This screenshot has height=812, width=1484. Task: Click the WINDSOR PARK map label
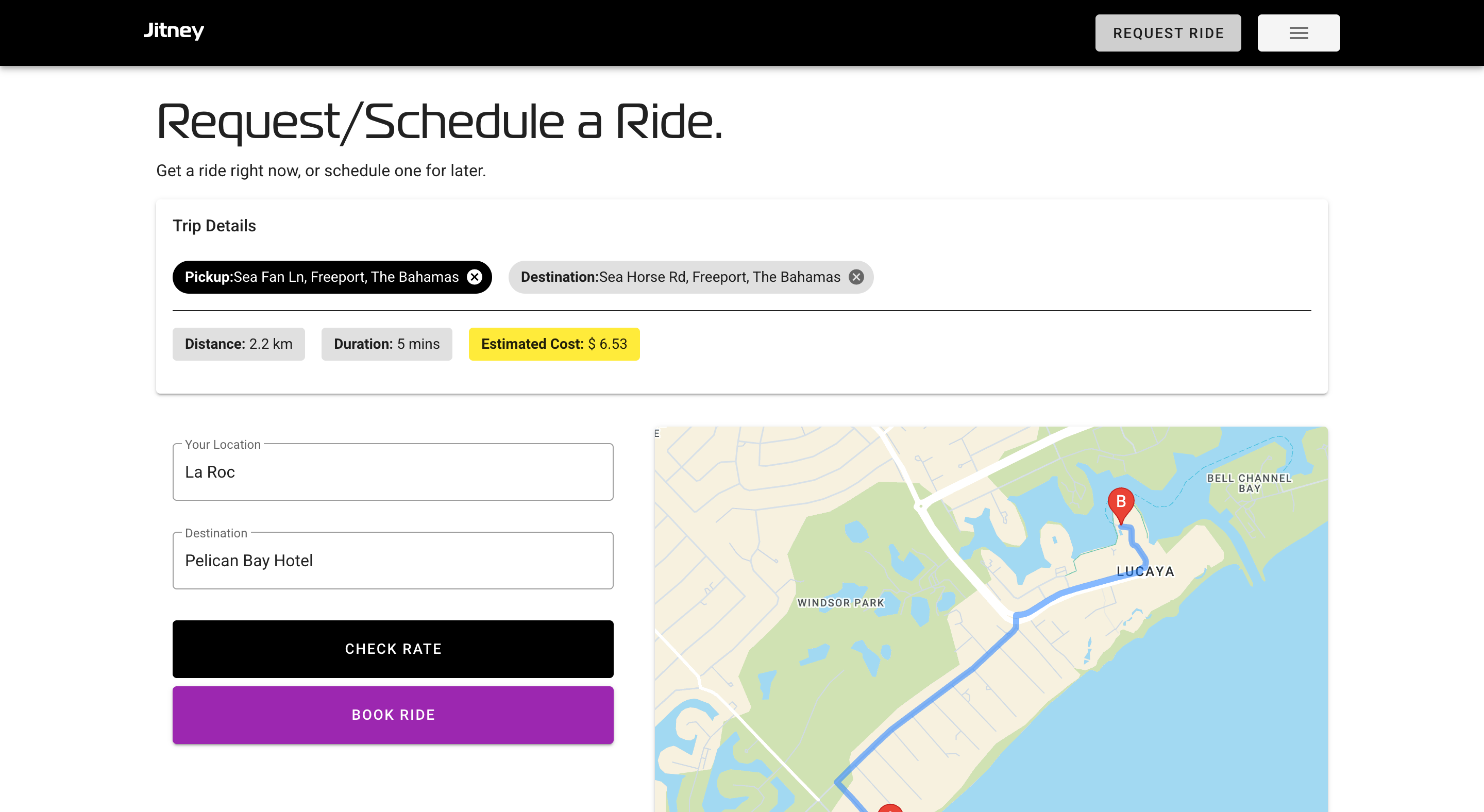click(840, 602)
